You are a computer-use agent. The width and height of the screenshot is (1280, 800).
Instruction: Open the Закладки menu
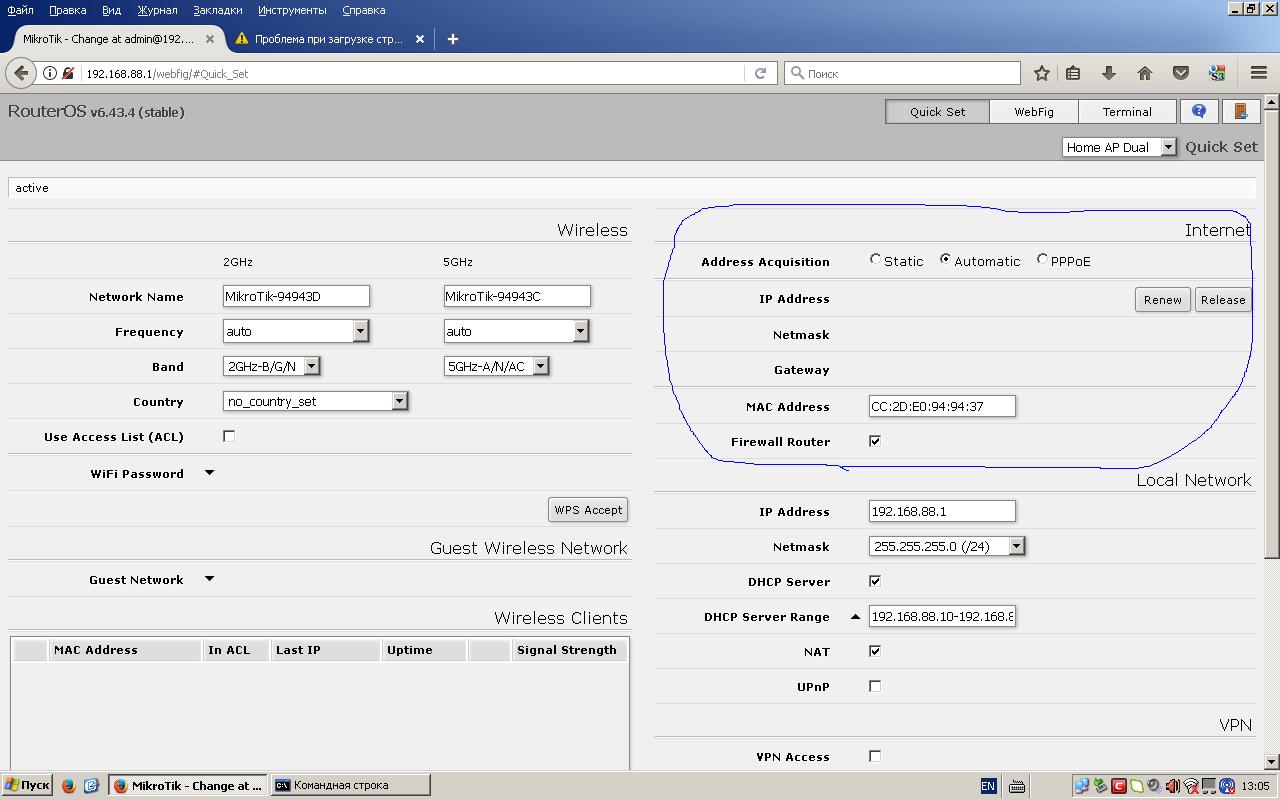coord(217,10)
